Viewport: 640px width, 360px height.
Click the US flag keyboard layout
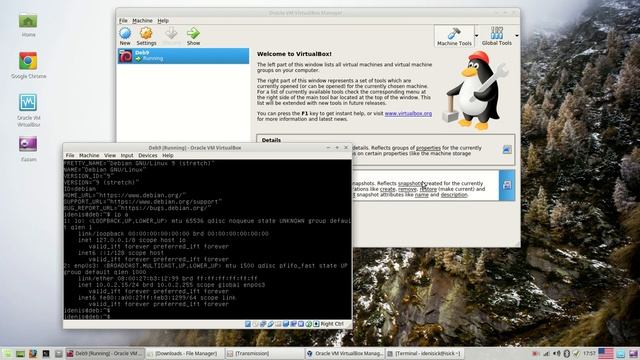pos(606,353)
